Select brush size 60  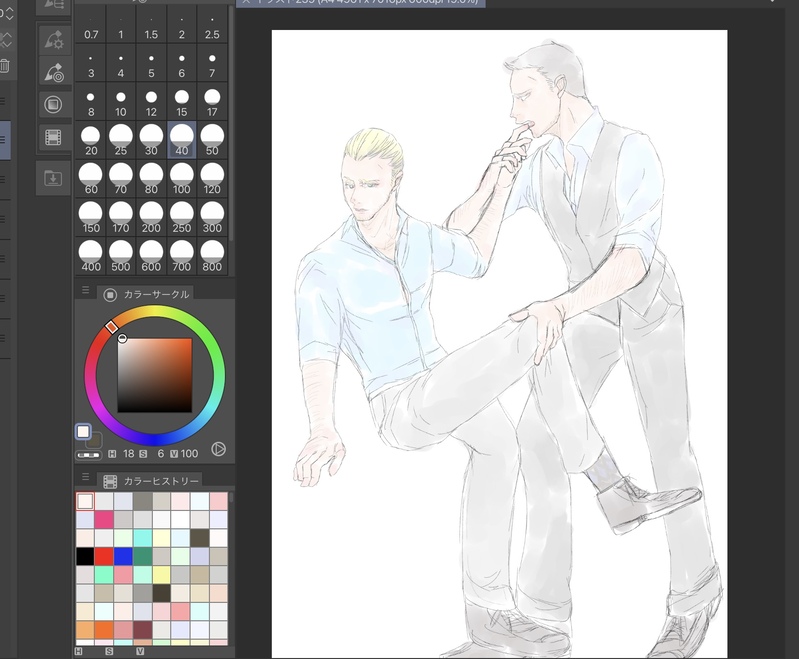91,179
